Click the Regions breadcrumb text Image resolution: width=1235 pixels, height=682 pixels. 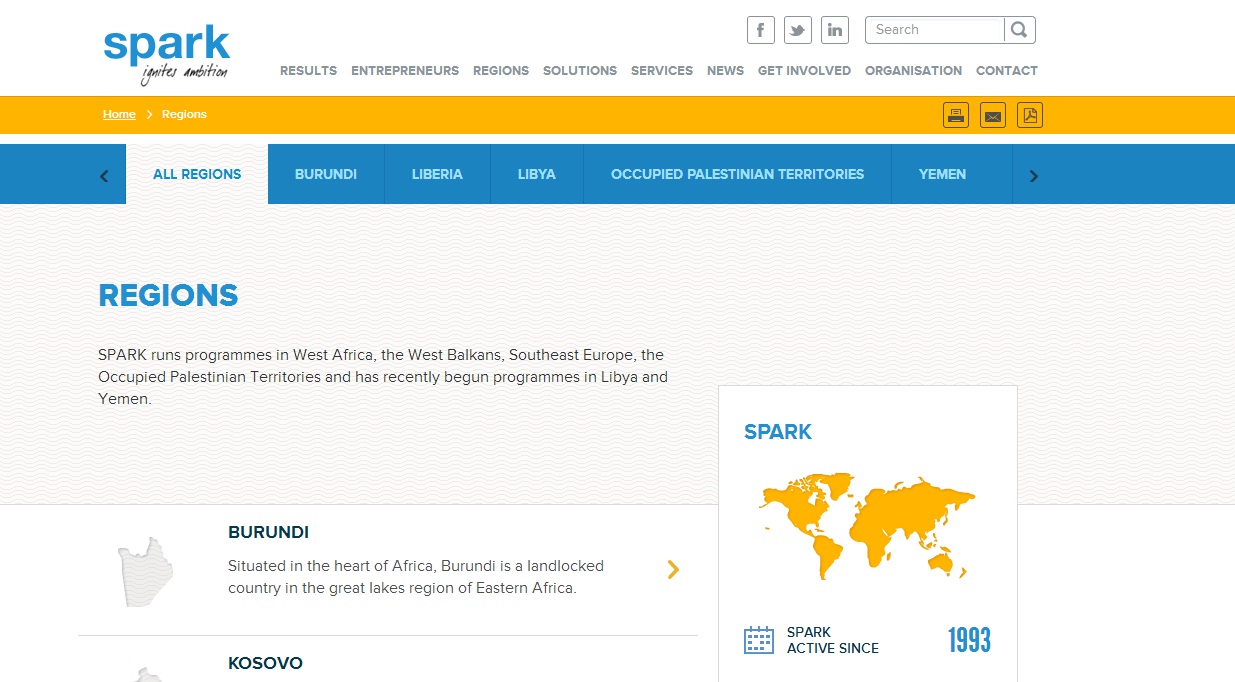[184, 114]
